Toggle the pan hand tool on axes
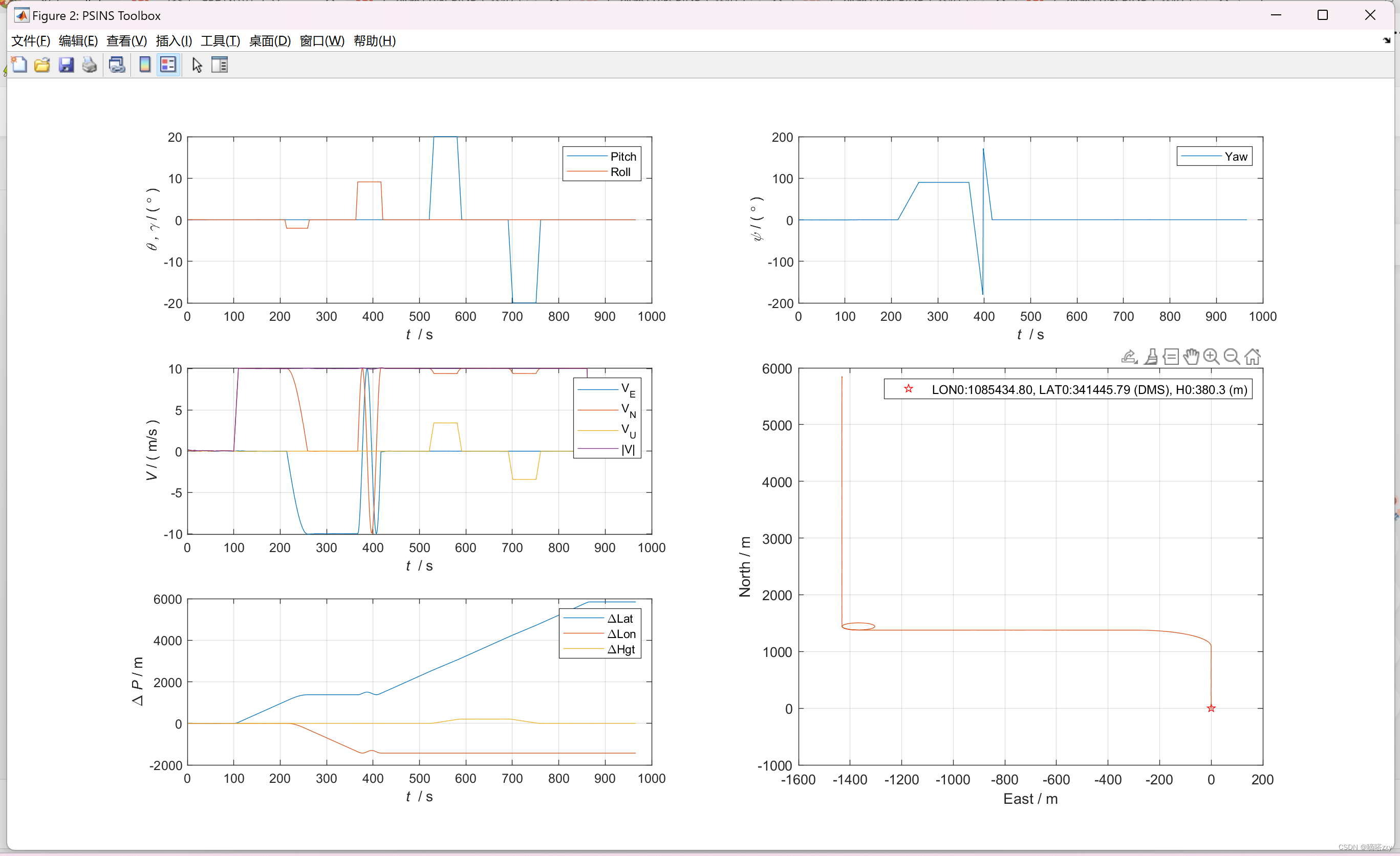Screen dimensions: 1400x856 (x=1191, y=356)
